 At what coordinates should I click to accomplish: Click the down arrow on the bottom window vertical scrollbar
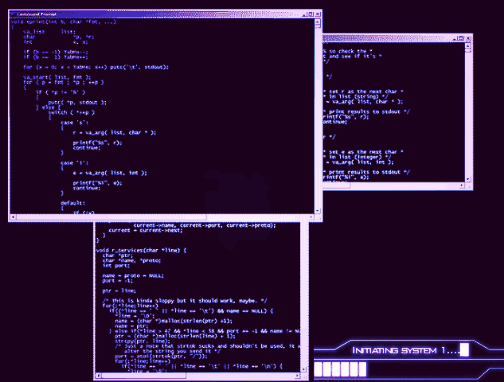[x=303, y=369]
